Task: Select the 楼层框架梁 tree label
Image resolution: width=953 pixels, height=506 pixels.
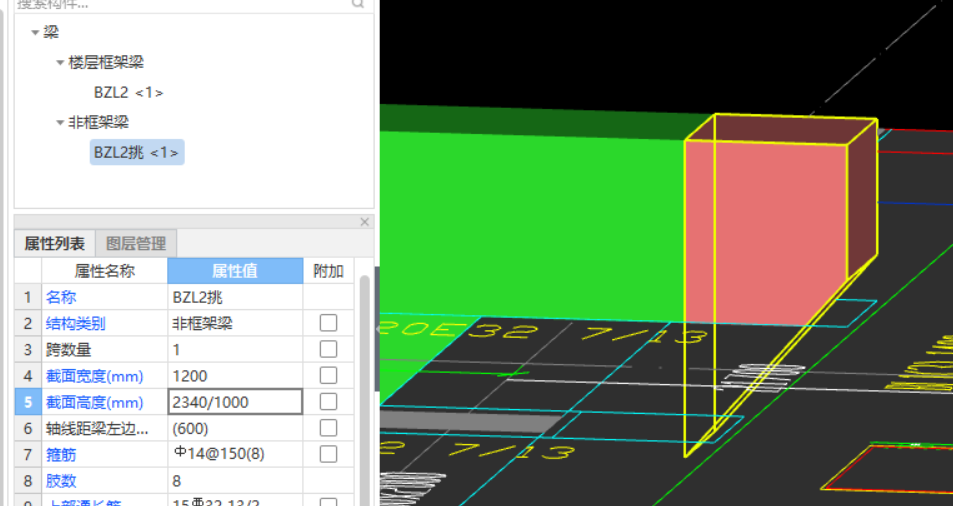Action: pyautogui.click(x=106, y=62)
